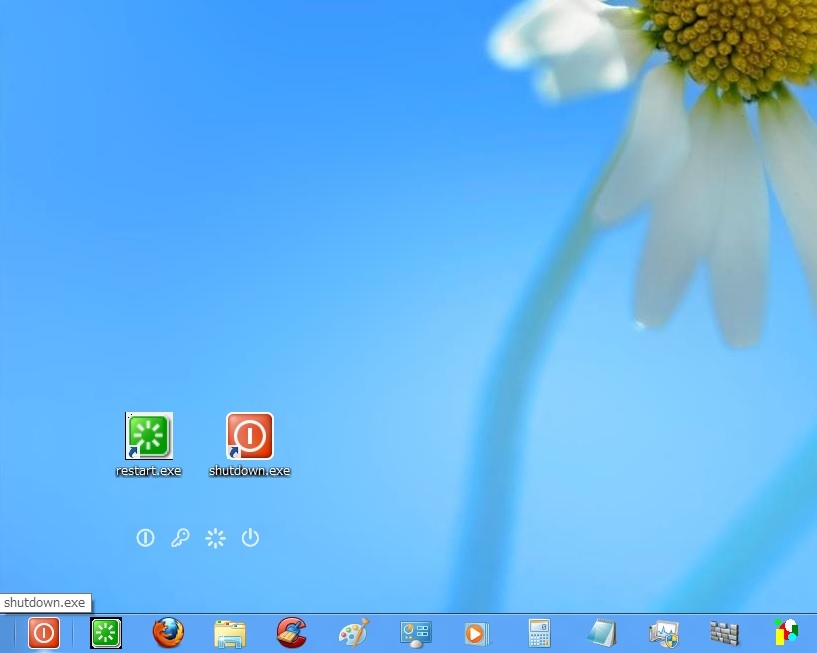Click the monitor graph with shield taskbar icon
The height and width of the screenshot is (653, 817).
663,632
